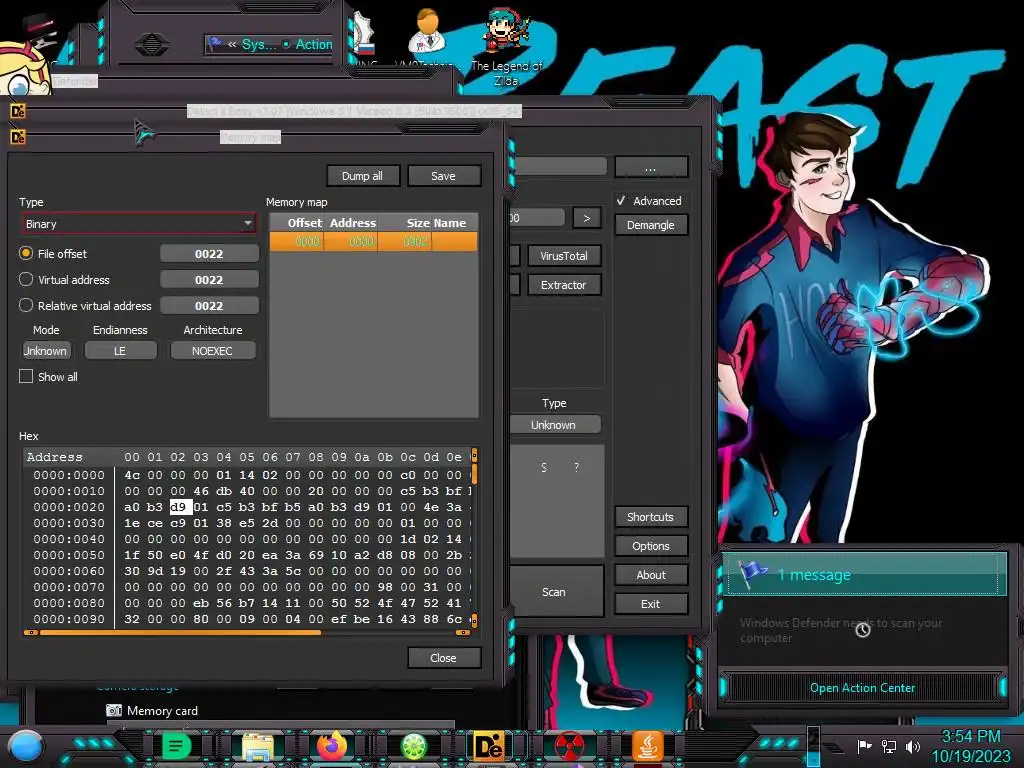The height and width of the screenshot is (768, 1024).
Task: Click the 0000:0050 address row label
Action: click(69, 554)
